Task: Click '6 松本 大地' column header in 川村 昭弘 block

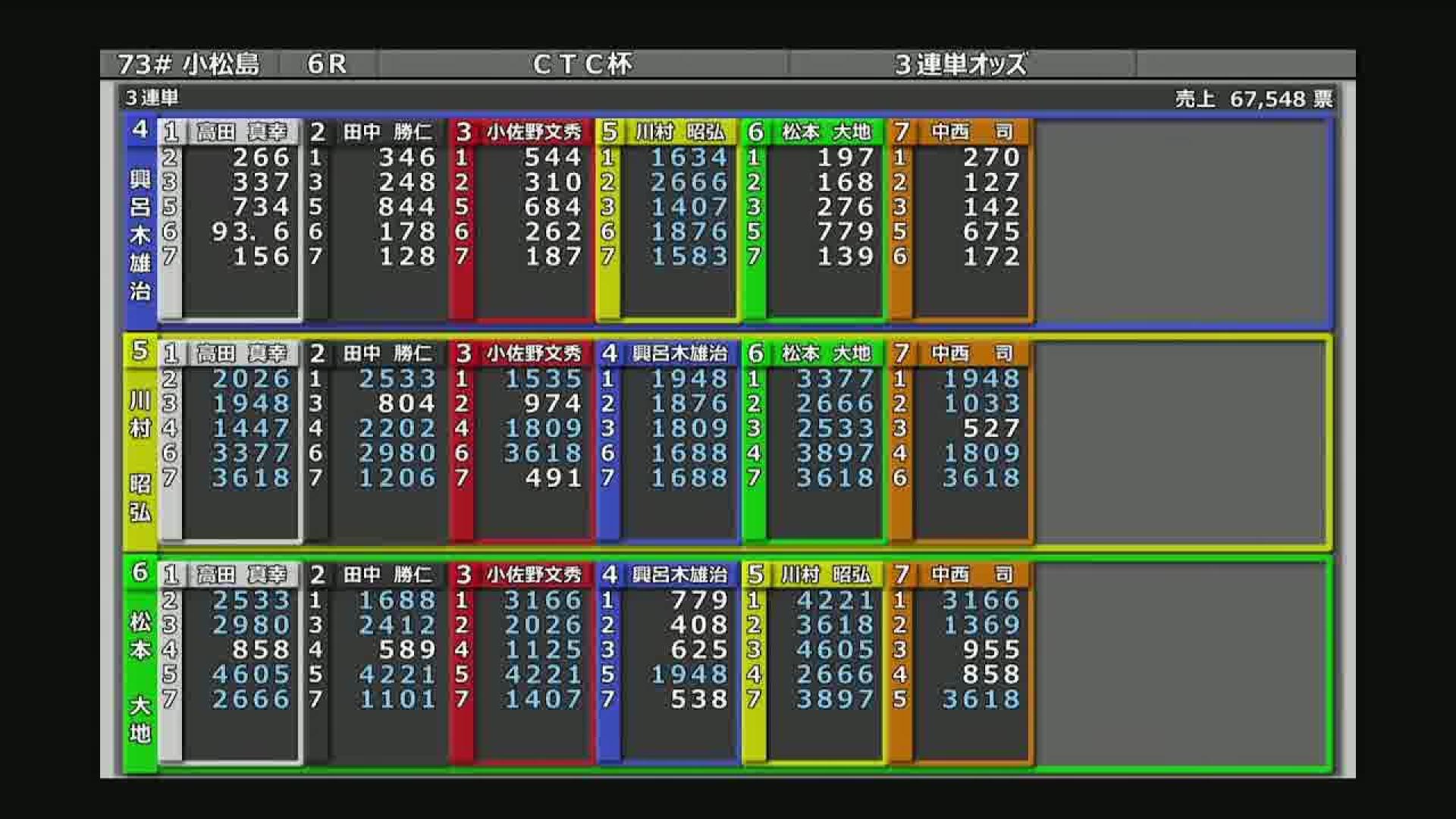Action: click(812, 353)
